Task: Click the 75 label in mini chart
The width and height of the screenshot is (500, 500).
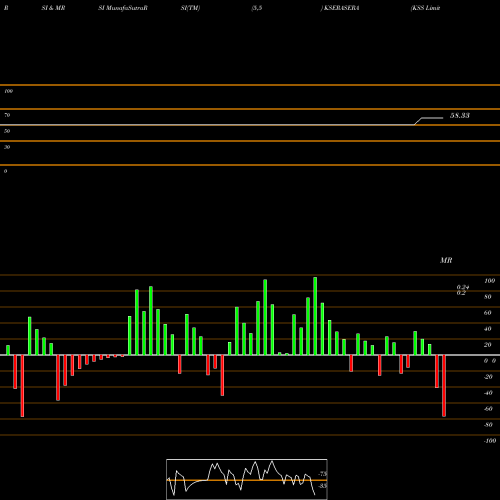Action: [323, 474]
